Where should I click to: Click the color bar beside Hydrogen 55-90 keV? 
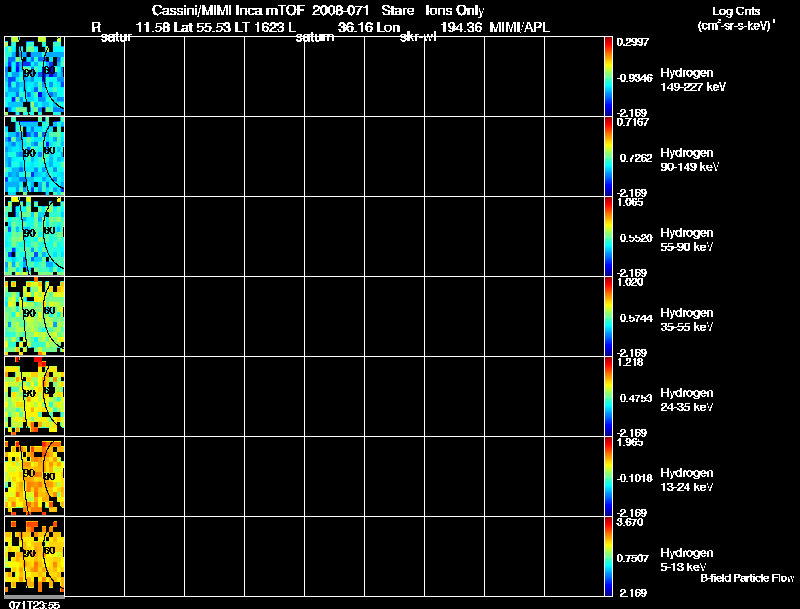pyautogui.click(x=608, y=236)
